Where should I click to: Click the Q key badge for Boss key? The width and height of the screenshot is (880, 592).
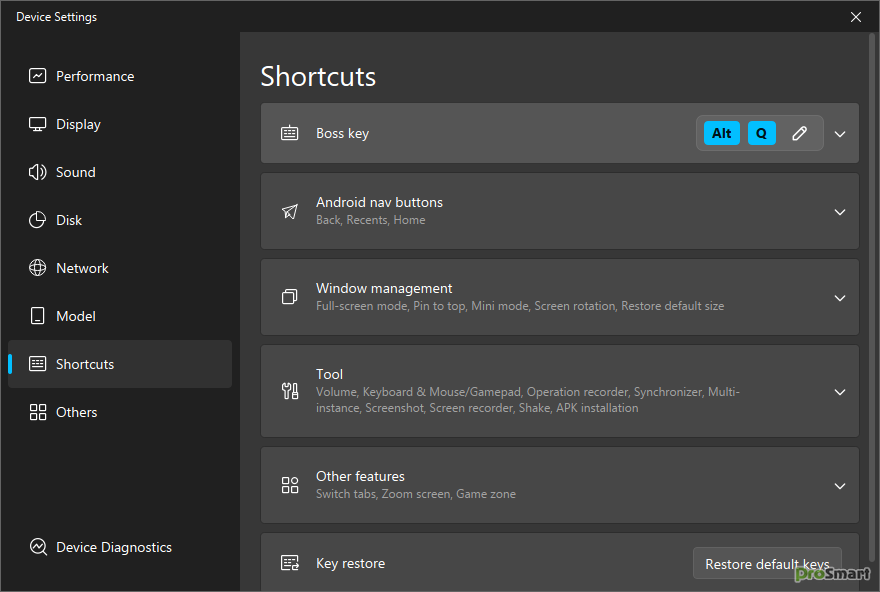(761, 133)
